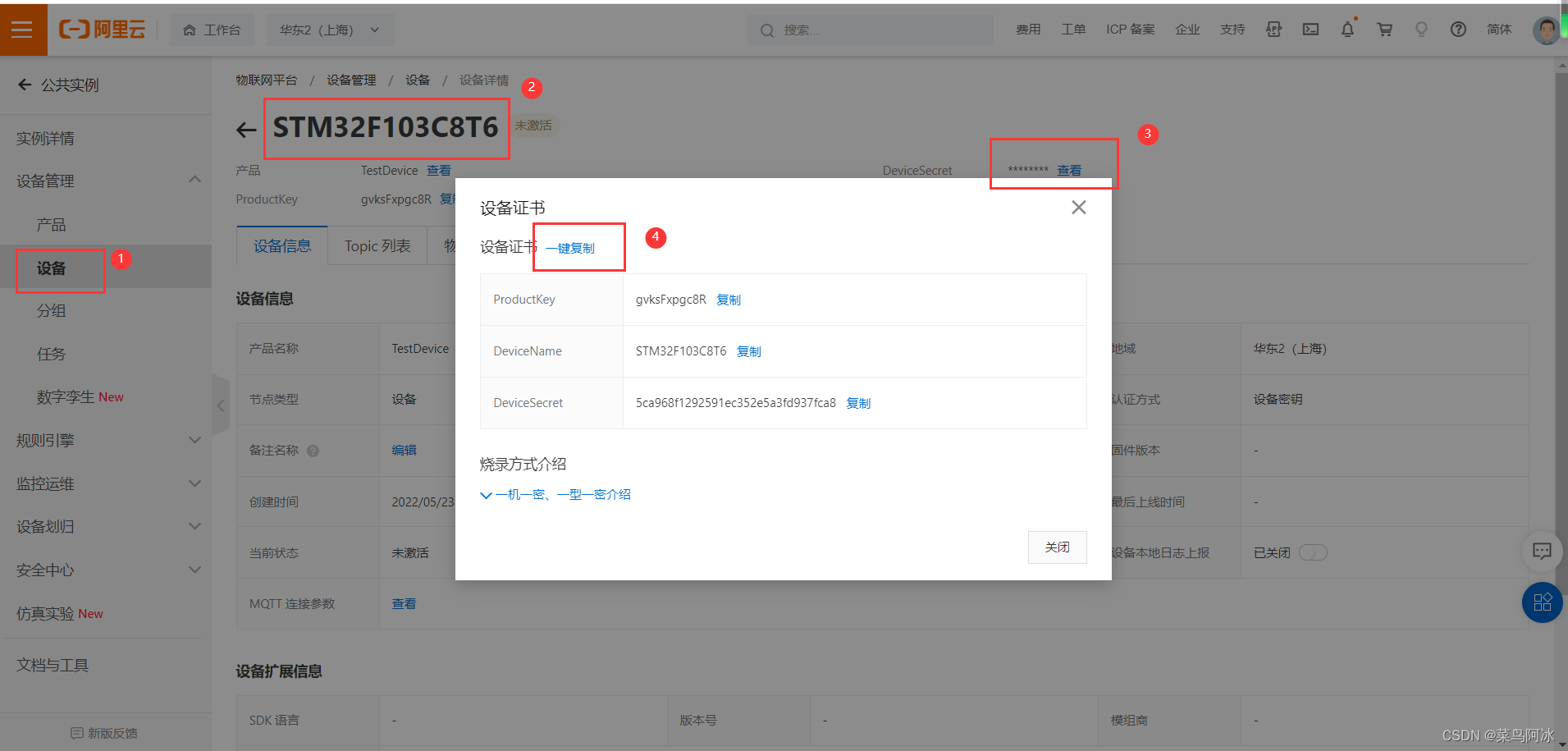Copy the DeviceSecret value
The height and width of the screenshot is (751, 1568).
pos(858,403)
